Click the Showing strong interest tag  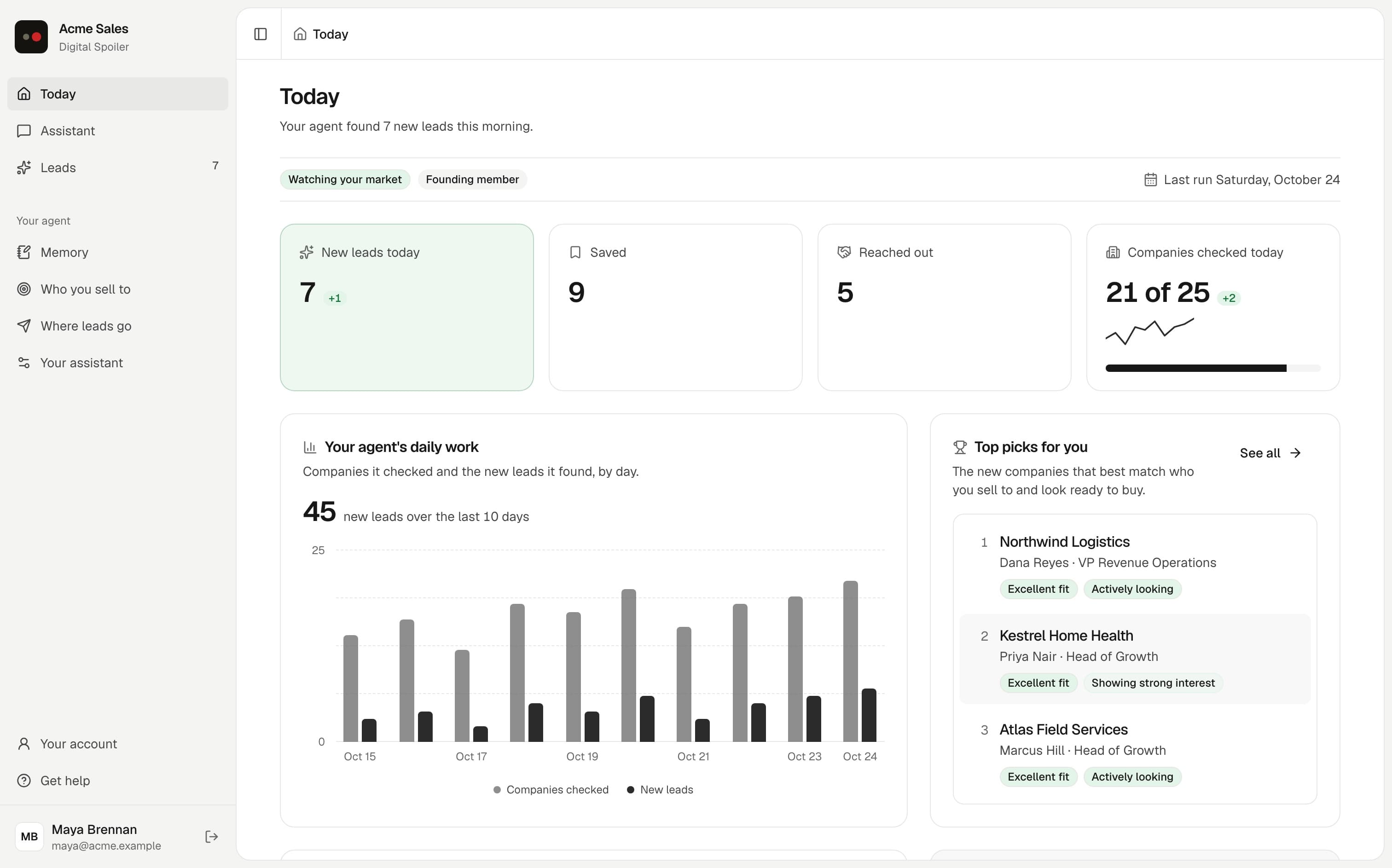[x=1153, y=683]
